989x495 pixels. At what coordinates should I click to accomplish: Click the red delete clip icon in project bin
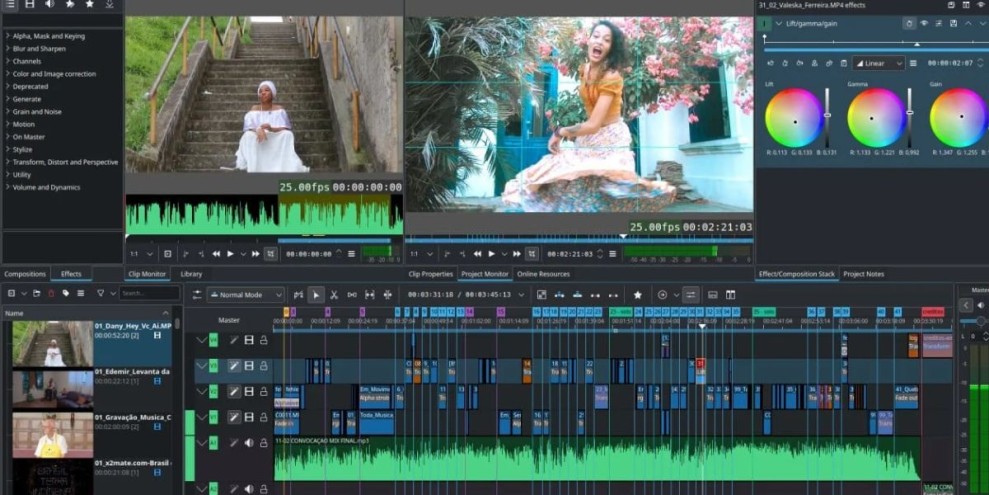(51, 293)
